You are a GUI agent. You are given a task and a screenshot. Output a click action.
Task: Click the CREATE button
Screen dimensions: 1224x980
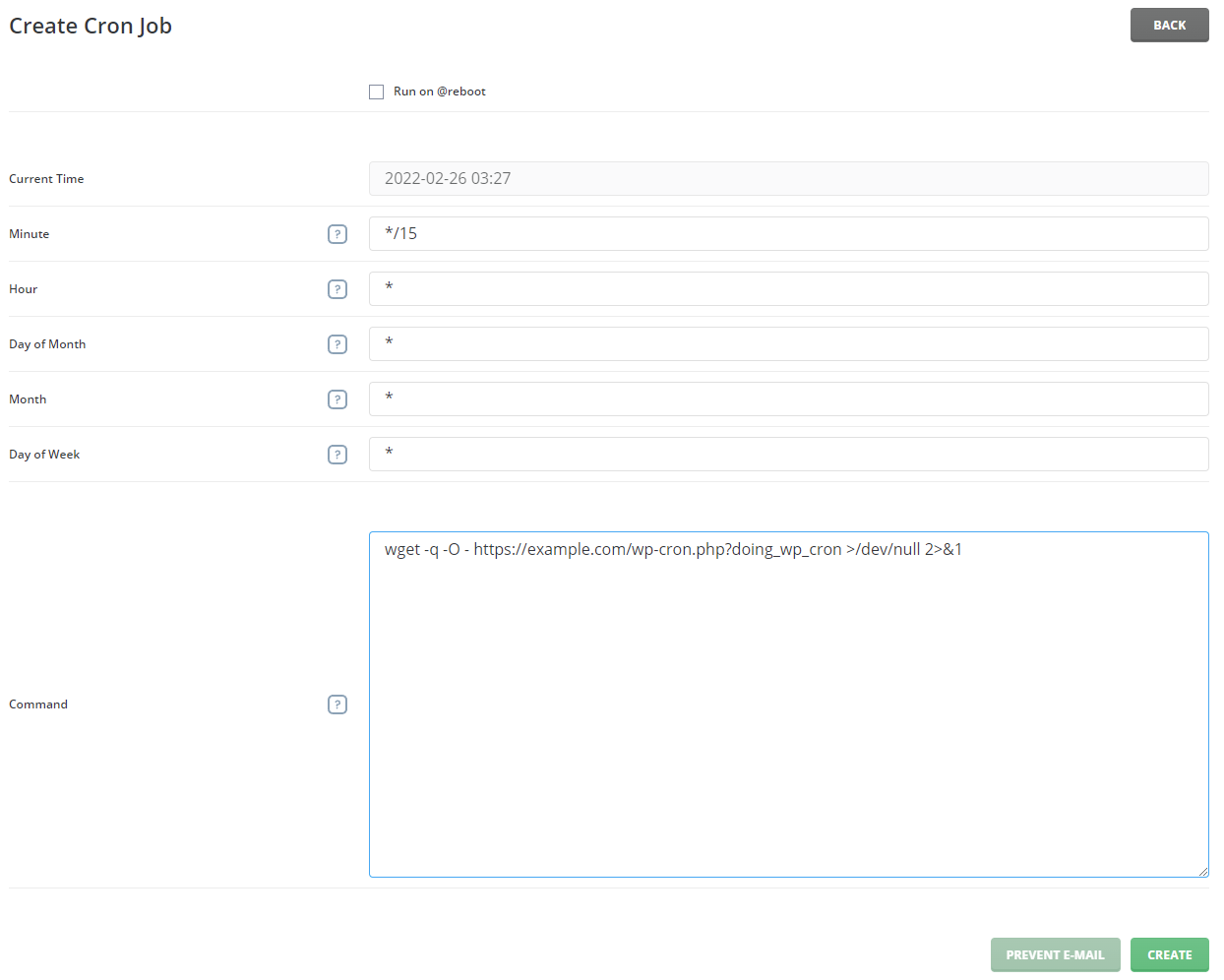[1169, 954]
